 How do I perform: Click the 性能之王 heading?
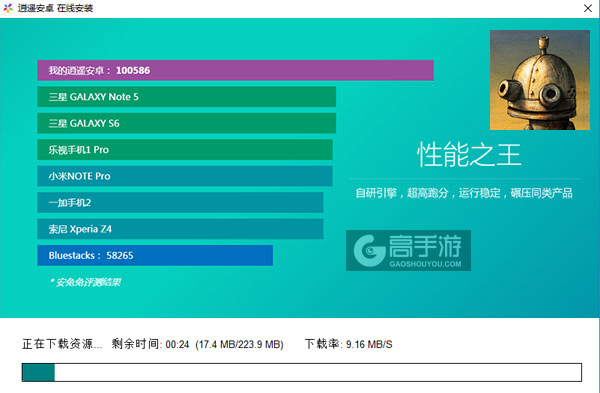(469, 155)
